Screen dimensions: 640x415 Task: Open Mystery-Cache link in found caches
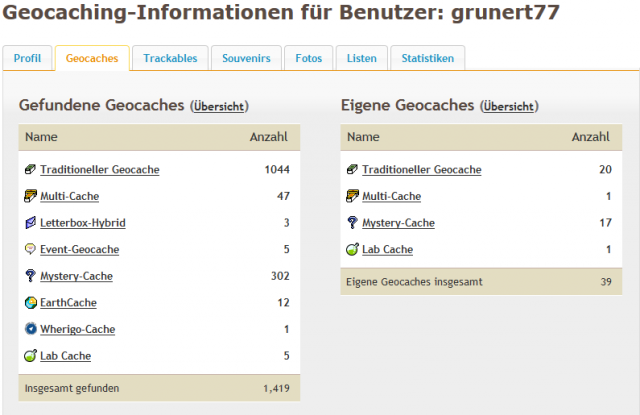pos(76,276)
